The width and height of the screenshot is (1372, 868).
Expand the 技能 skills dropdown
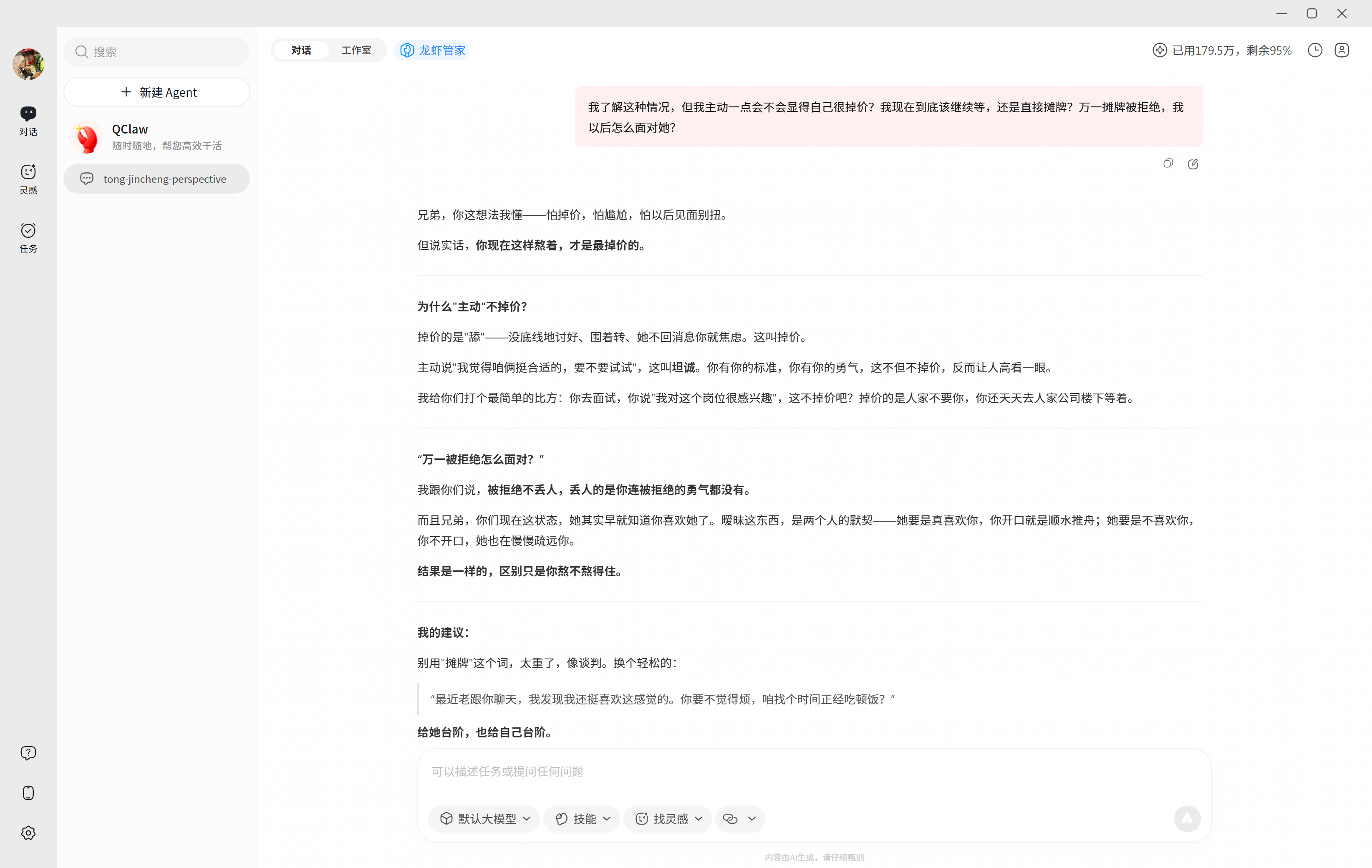point(582,818)
